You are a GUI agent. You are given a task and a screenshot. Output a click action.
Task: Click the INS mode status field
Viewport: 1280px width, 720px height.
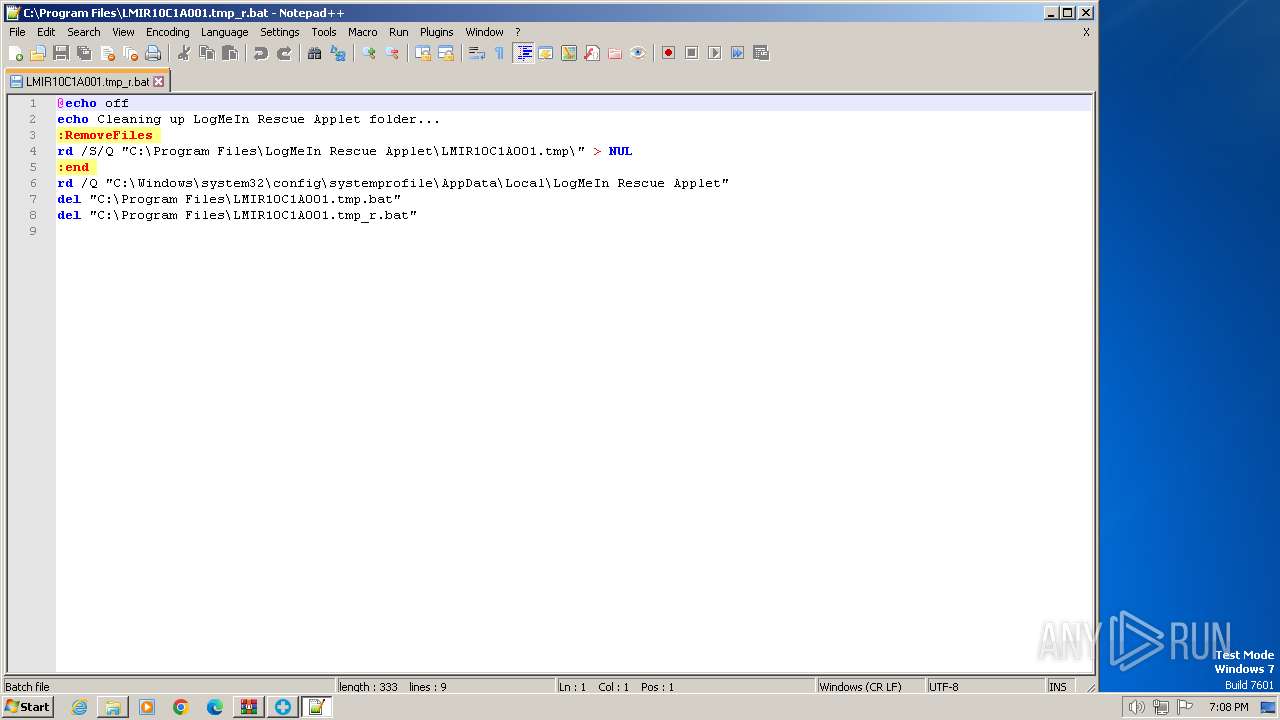click(1058, 687)
